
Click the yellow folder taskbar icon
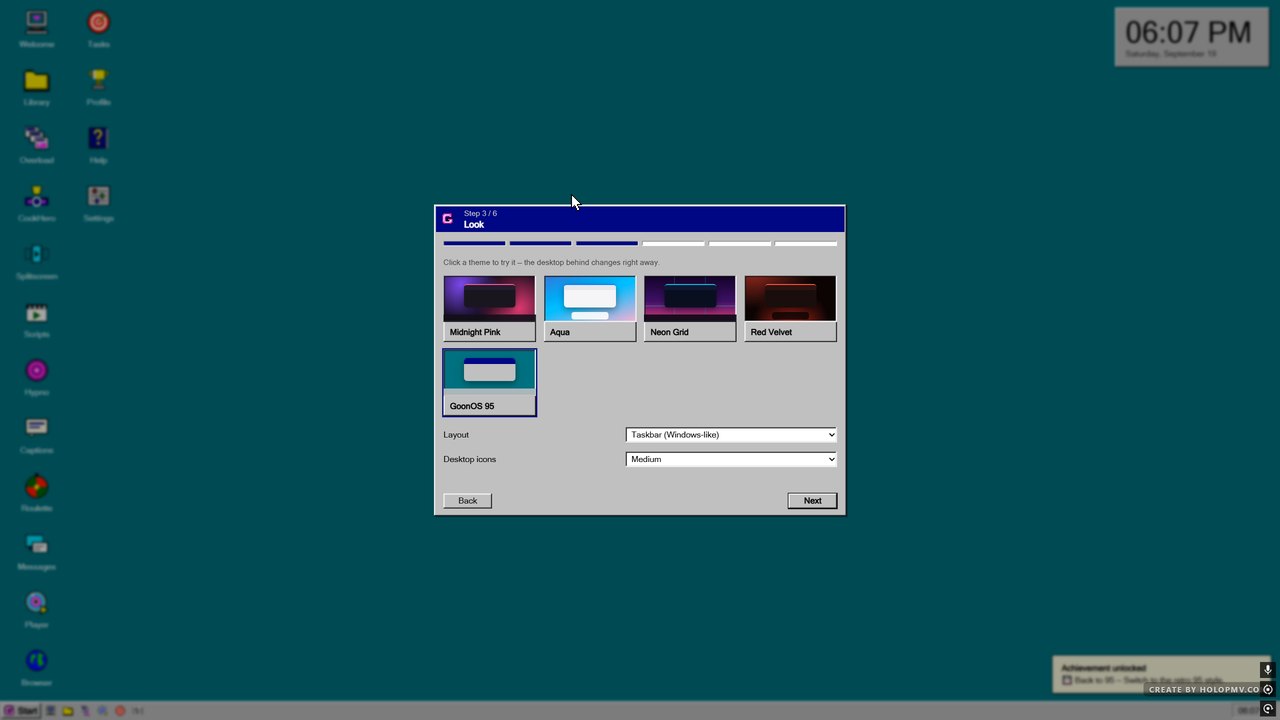point(67,711)
